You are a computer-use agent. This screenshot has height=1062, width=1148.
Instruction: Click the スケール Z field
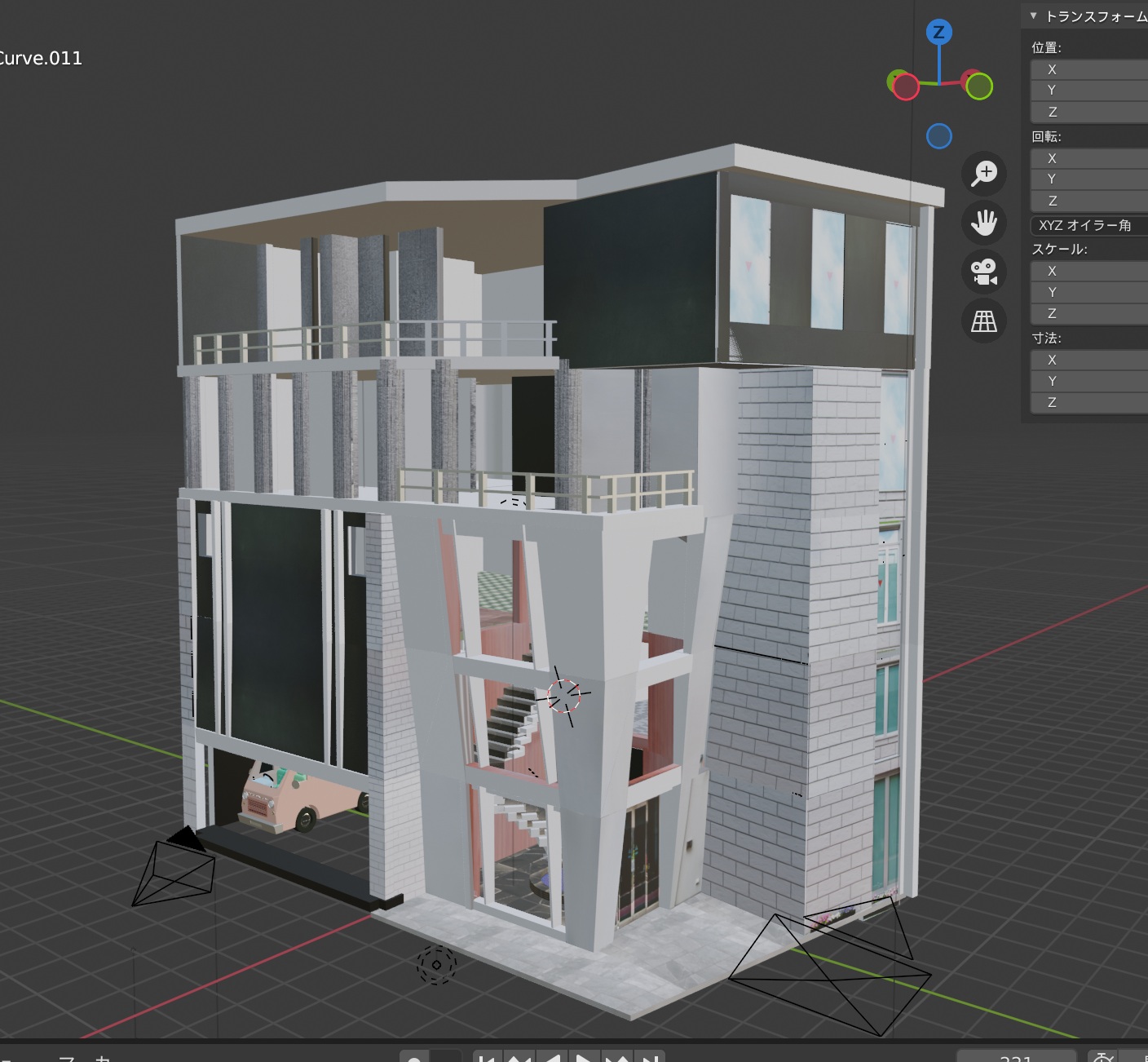1089,313
